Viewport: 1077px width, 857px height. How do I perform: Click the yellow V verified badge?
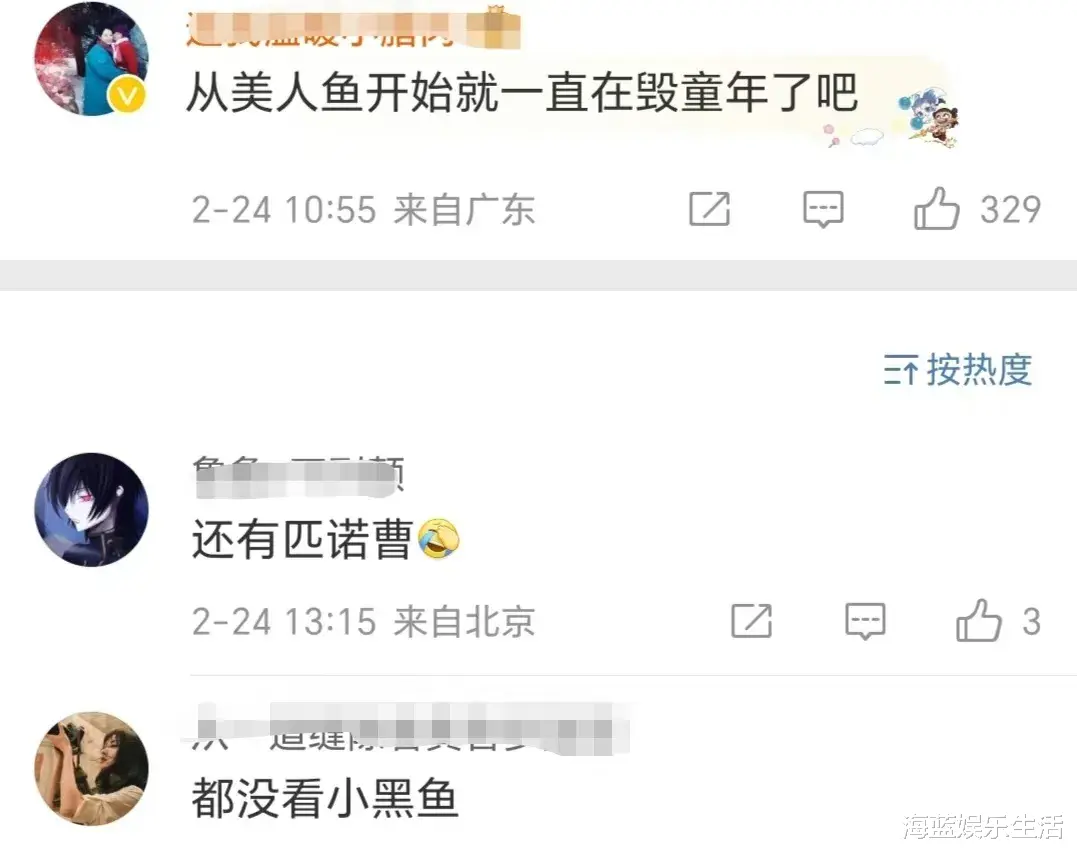[127, 95]
